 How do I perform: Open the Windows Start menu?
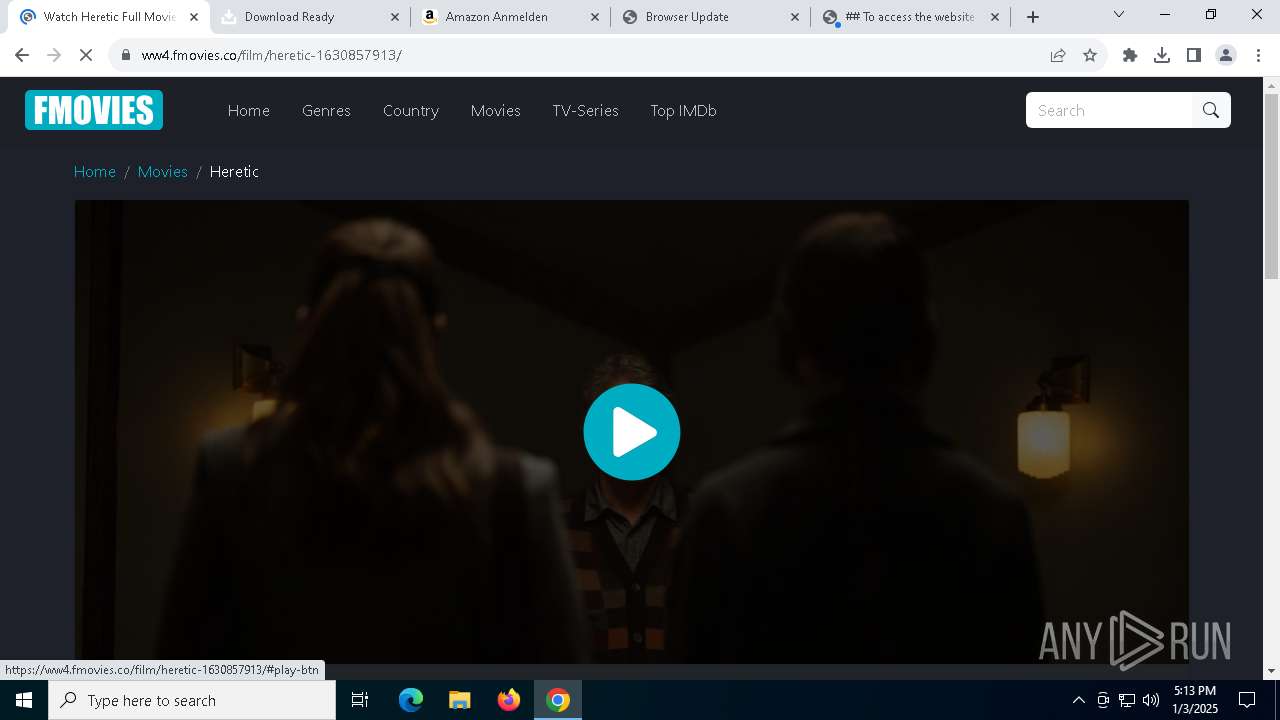[24, 700]
